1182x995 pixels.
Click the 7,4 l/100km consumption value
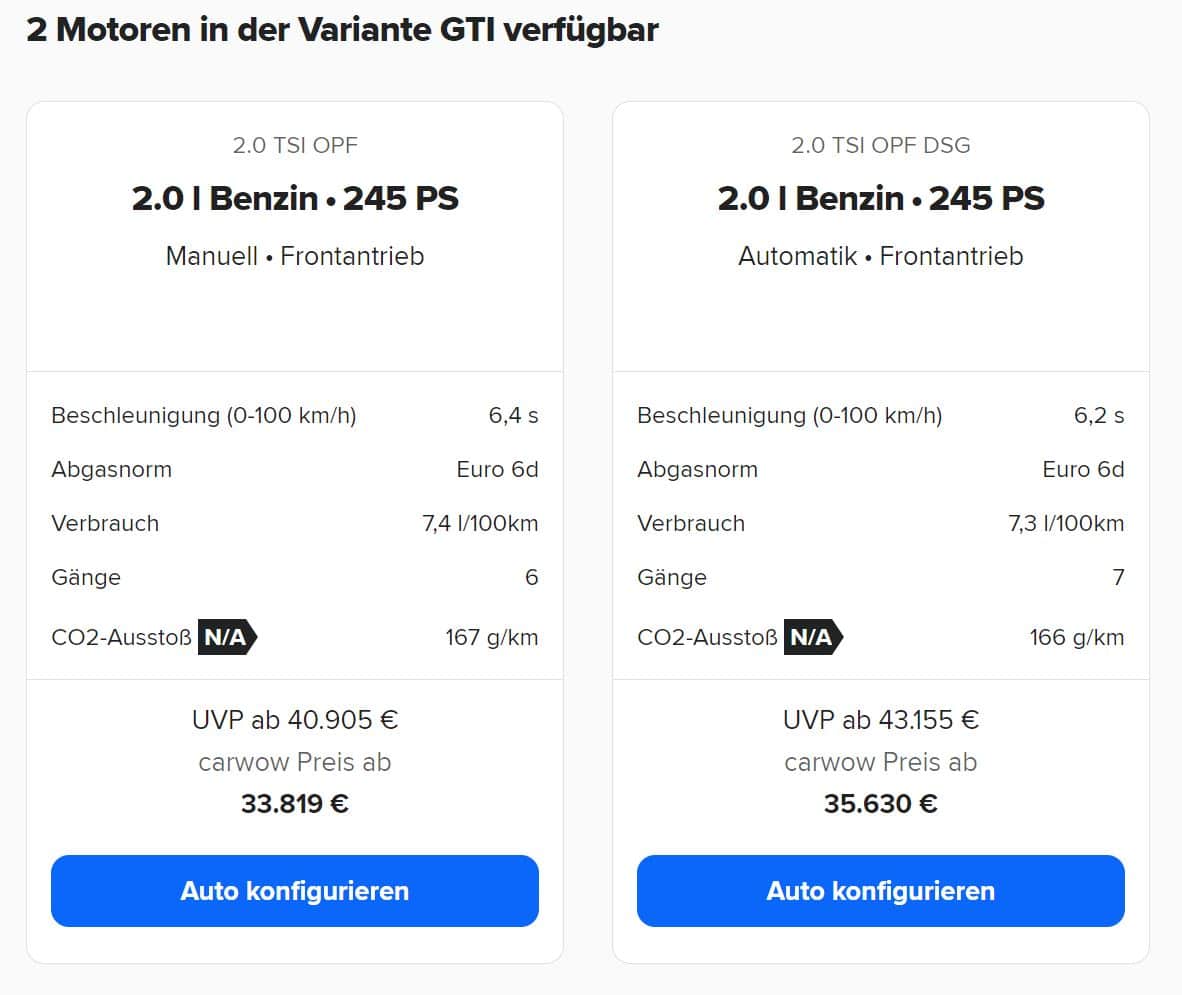coord(480,523)
